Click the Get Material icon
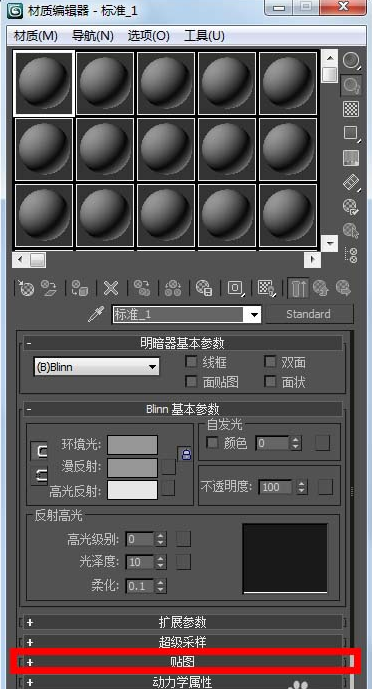This screenshot has height=689, width=372. click(26, 288)
